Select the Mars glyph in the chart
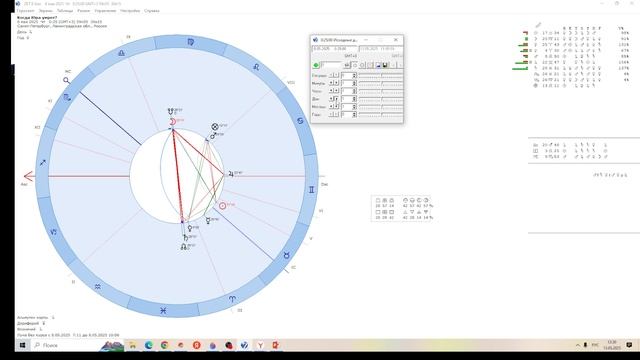The image size is (640, 360). click(x=213, y=136)
